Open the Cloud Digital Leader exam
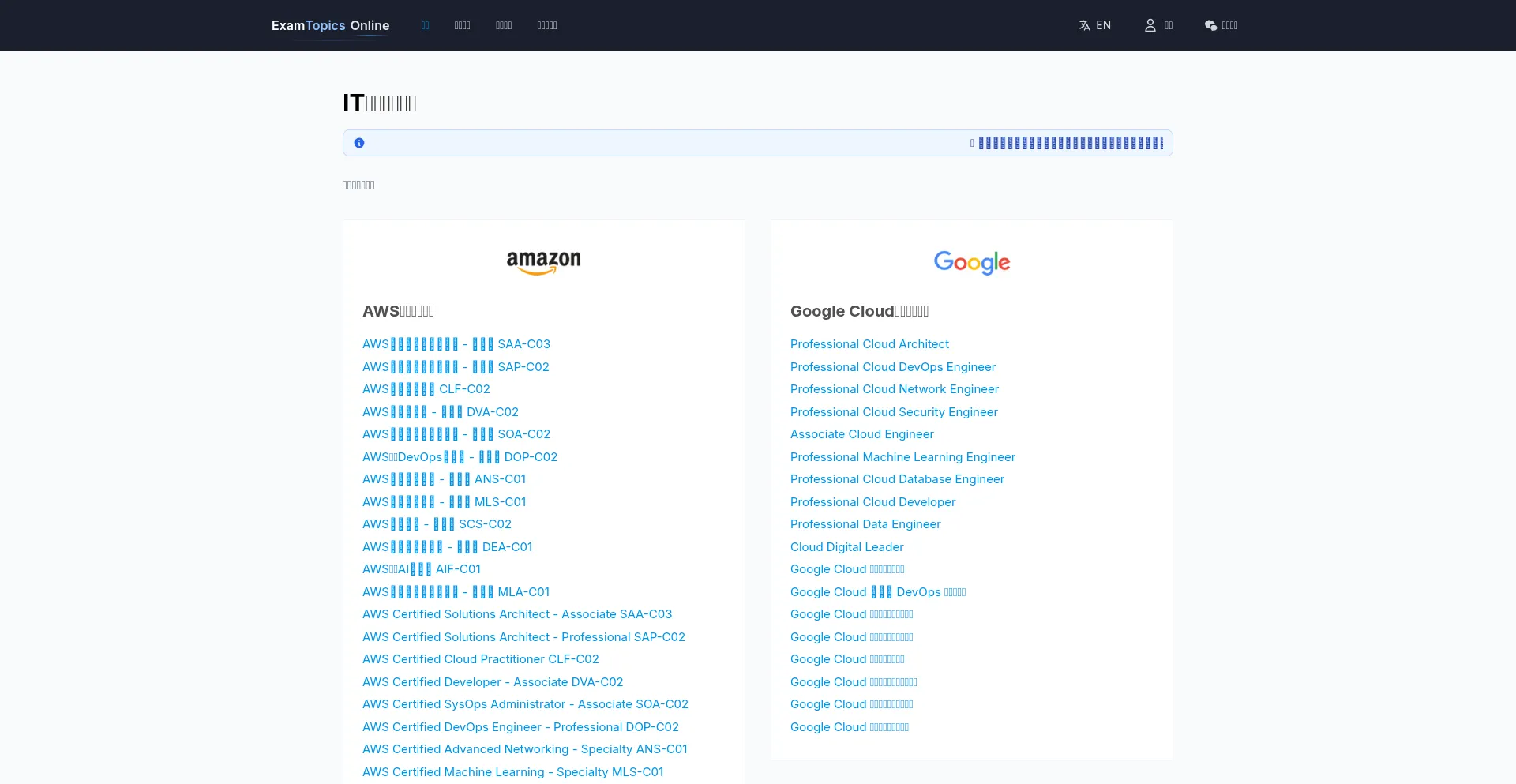The image size is (1516, 784). tap(846, 547)
